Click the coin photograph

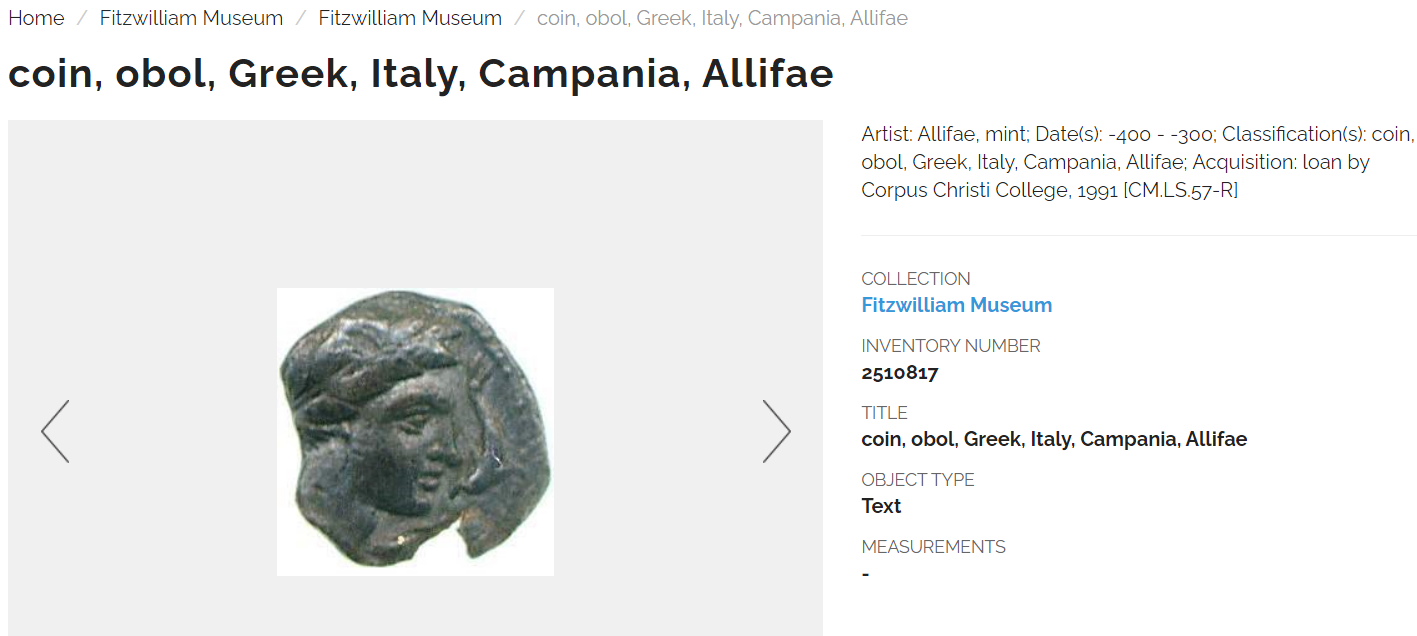(x=415, y=431)
